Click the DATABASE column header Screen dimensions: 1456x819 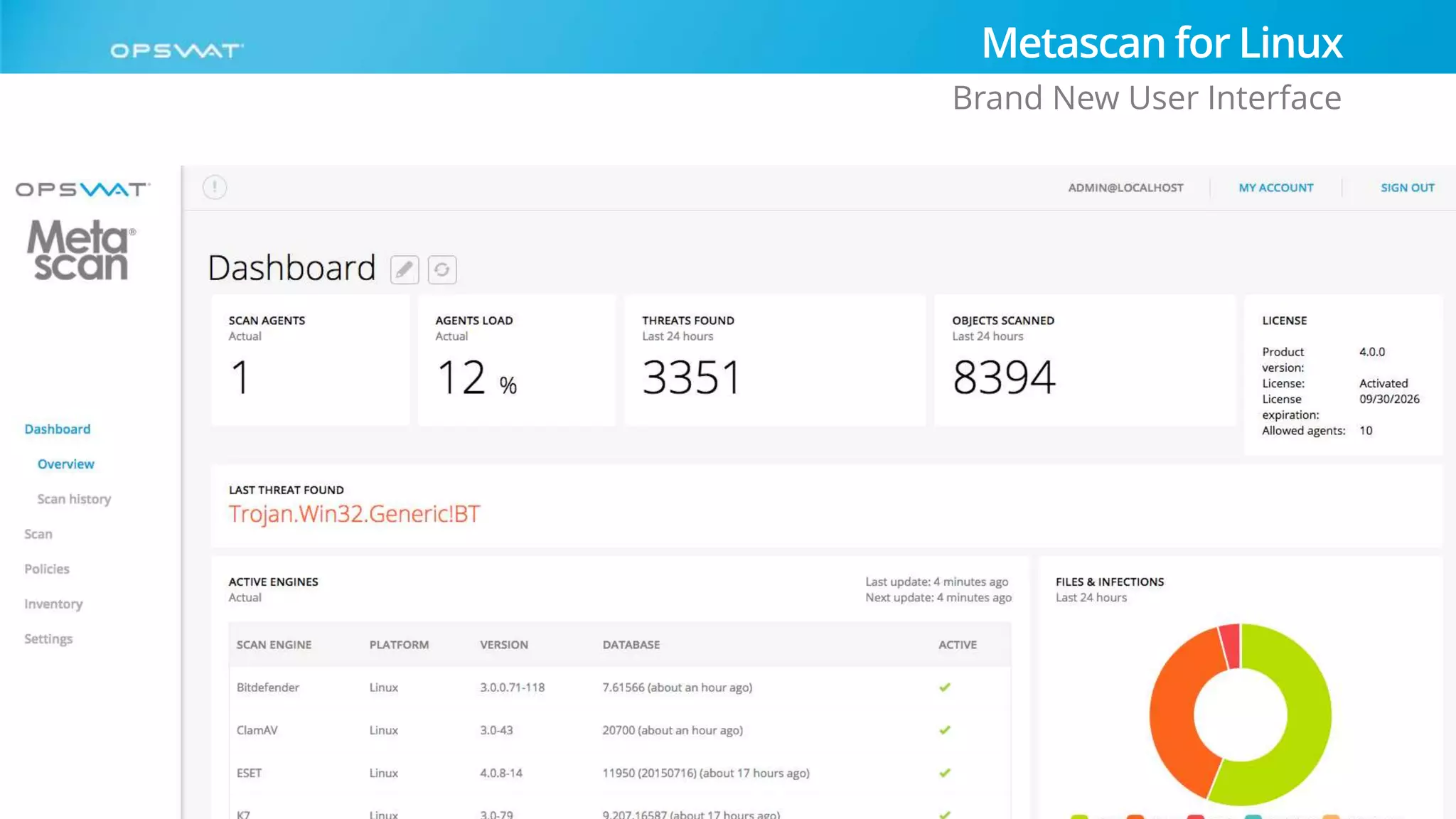[631, 645]
